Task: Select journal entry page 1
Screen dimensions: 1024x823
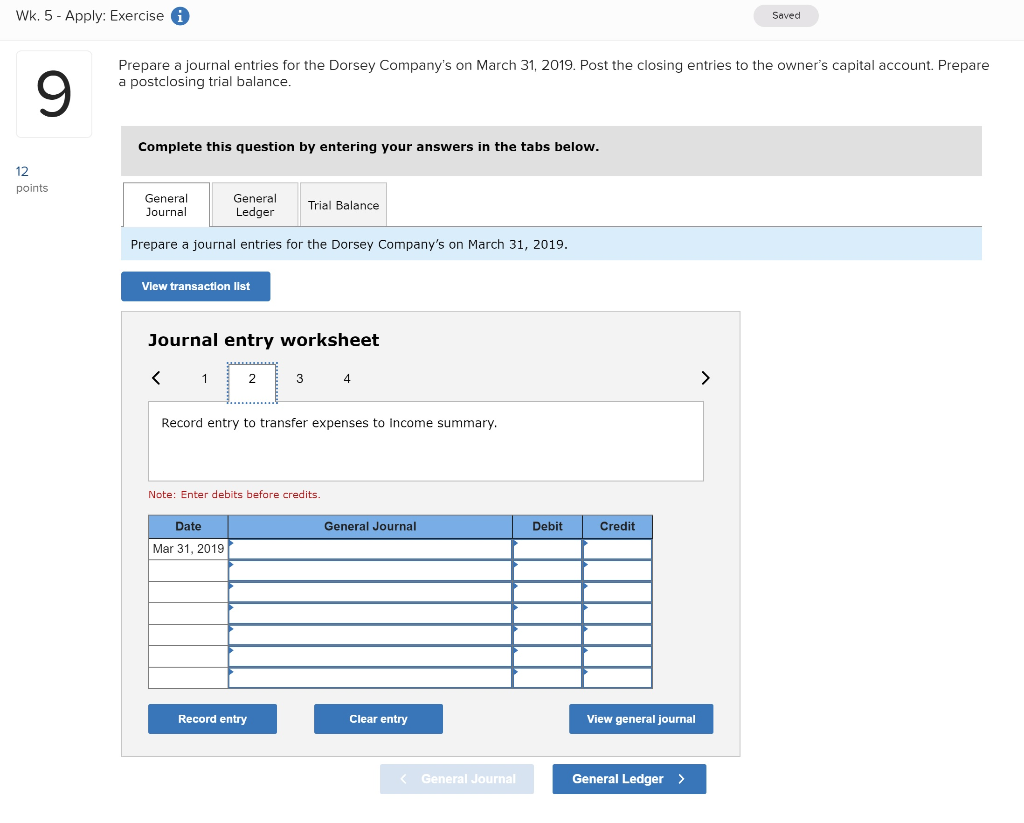Action: (x=204, y=378)
